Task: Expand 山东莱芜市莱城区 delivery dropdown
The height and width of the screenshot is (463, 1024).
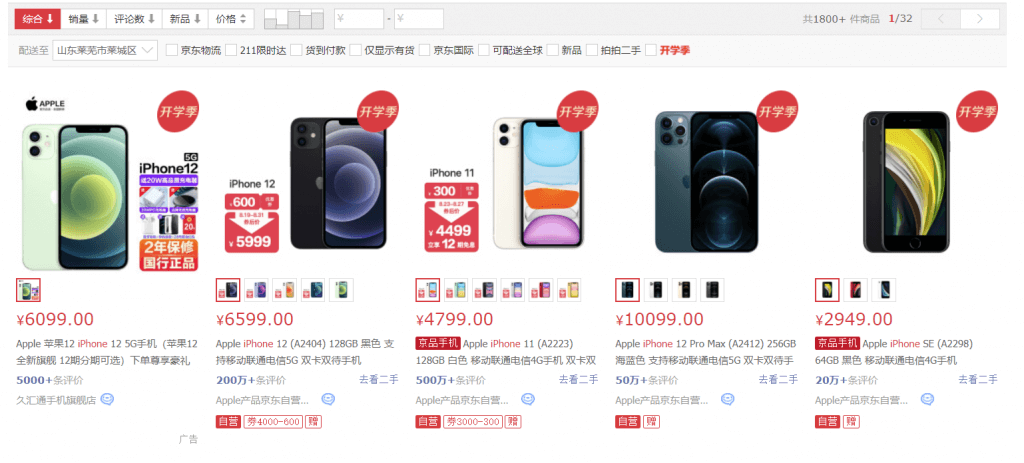Action: point(105,50)
